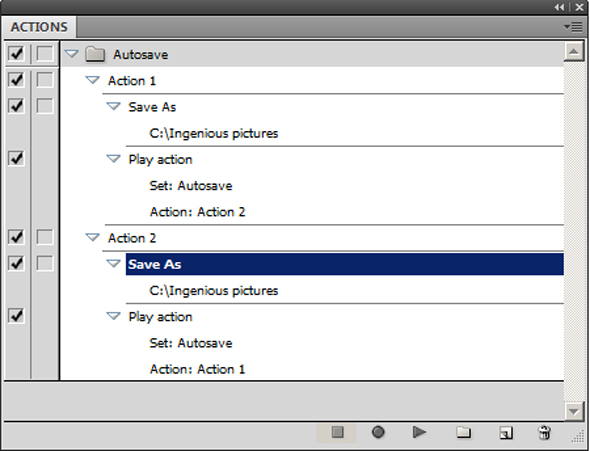Delete selection with trash icon
This screenshot has width=590, height=451.
pos(544,433)
